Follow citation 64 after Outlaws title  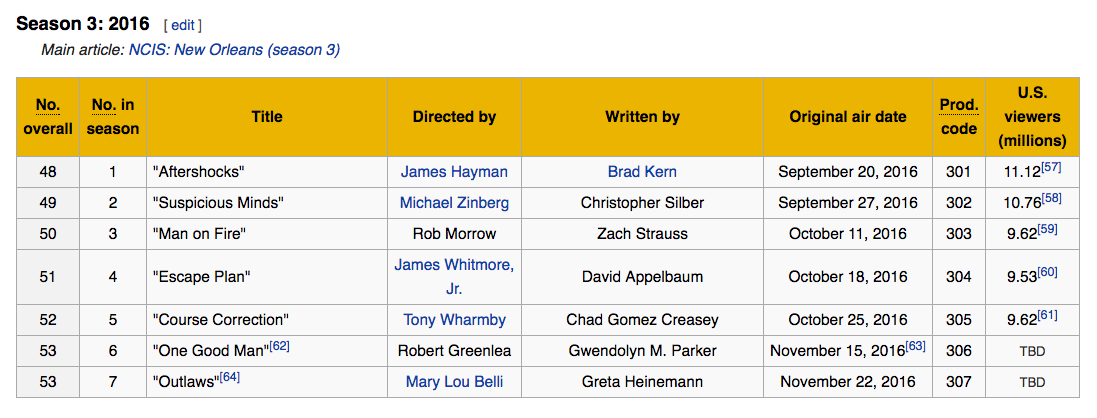click(230, 377)
